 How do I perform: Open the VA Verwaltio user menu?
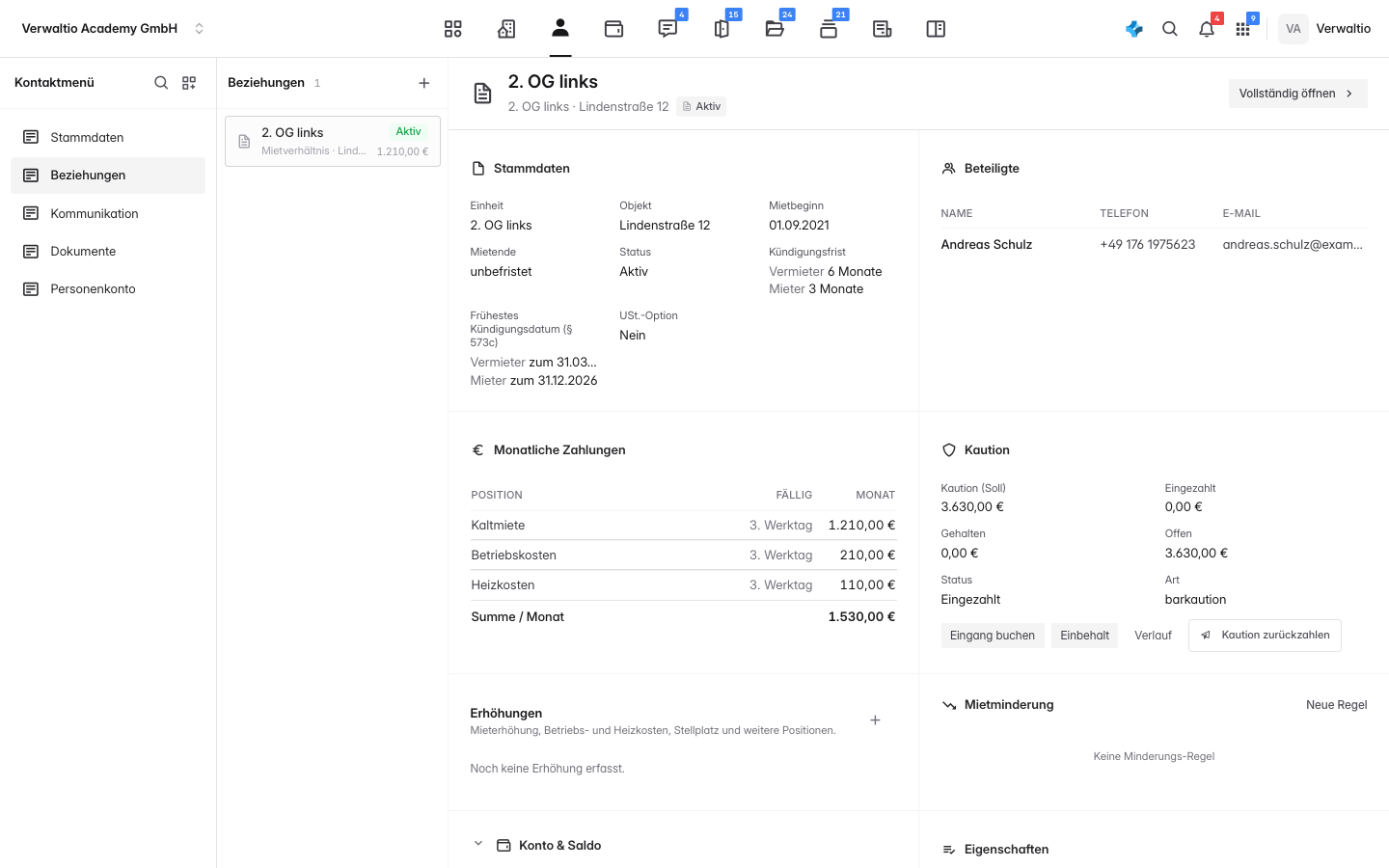pos(1324,29)
